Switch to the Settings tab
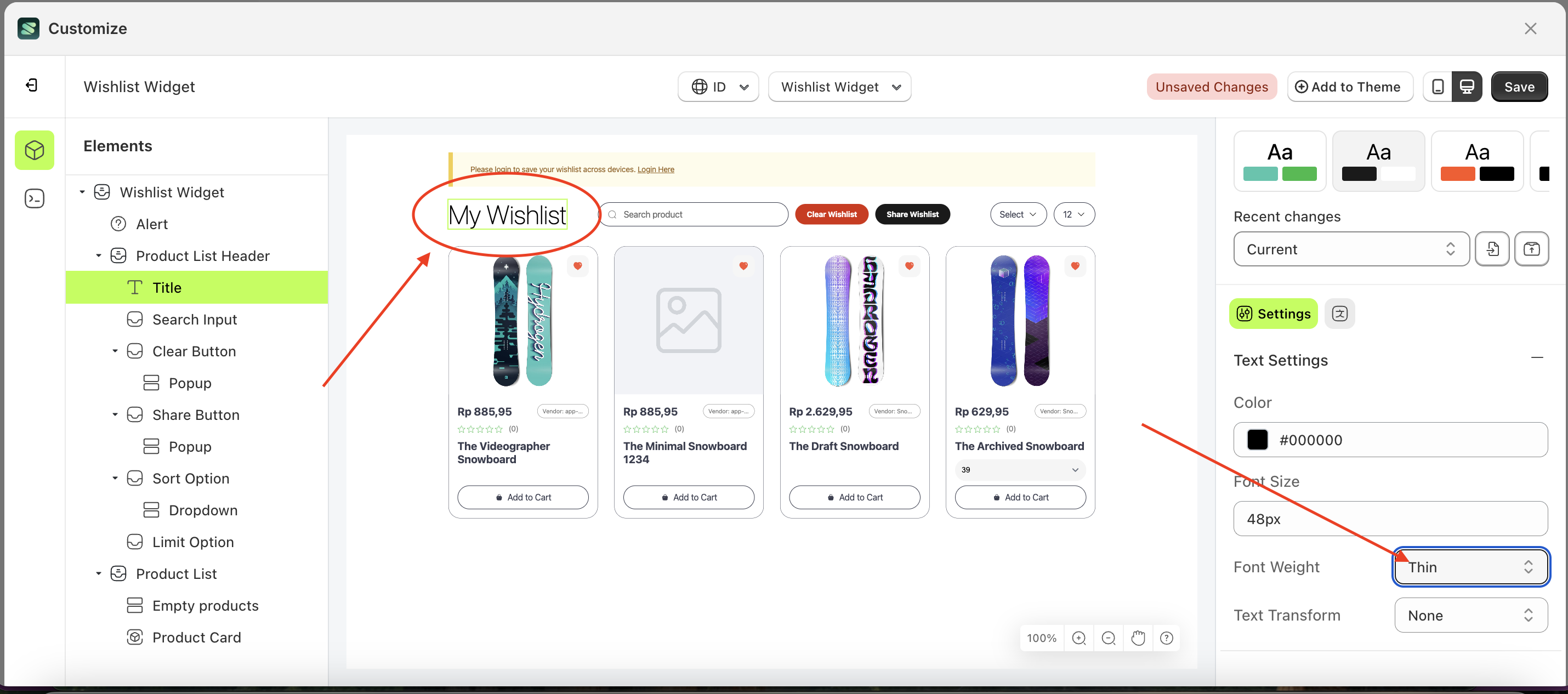1568x694 pixels. pos(1273,314)
